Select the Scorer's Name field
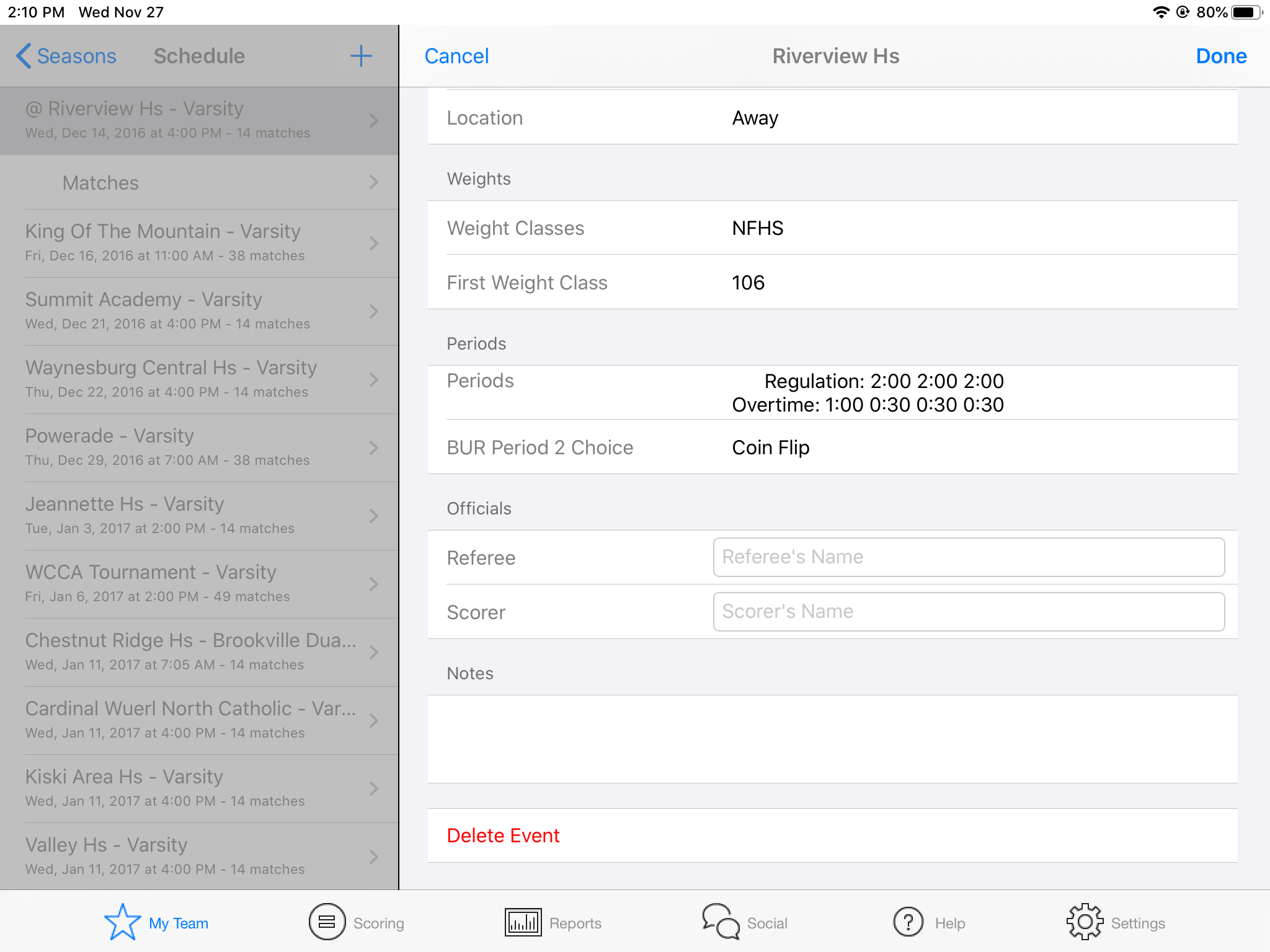This screenshot has width=1270, height=952. click(969, 612)
